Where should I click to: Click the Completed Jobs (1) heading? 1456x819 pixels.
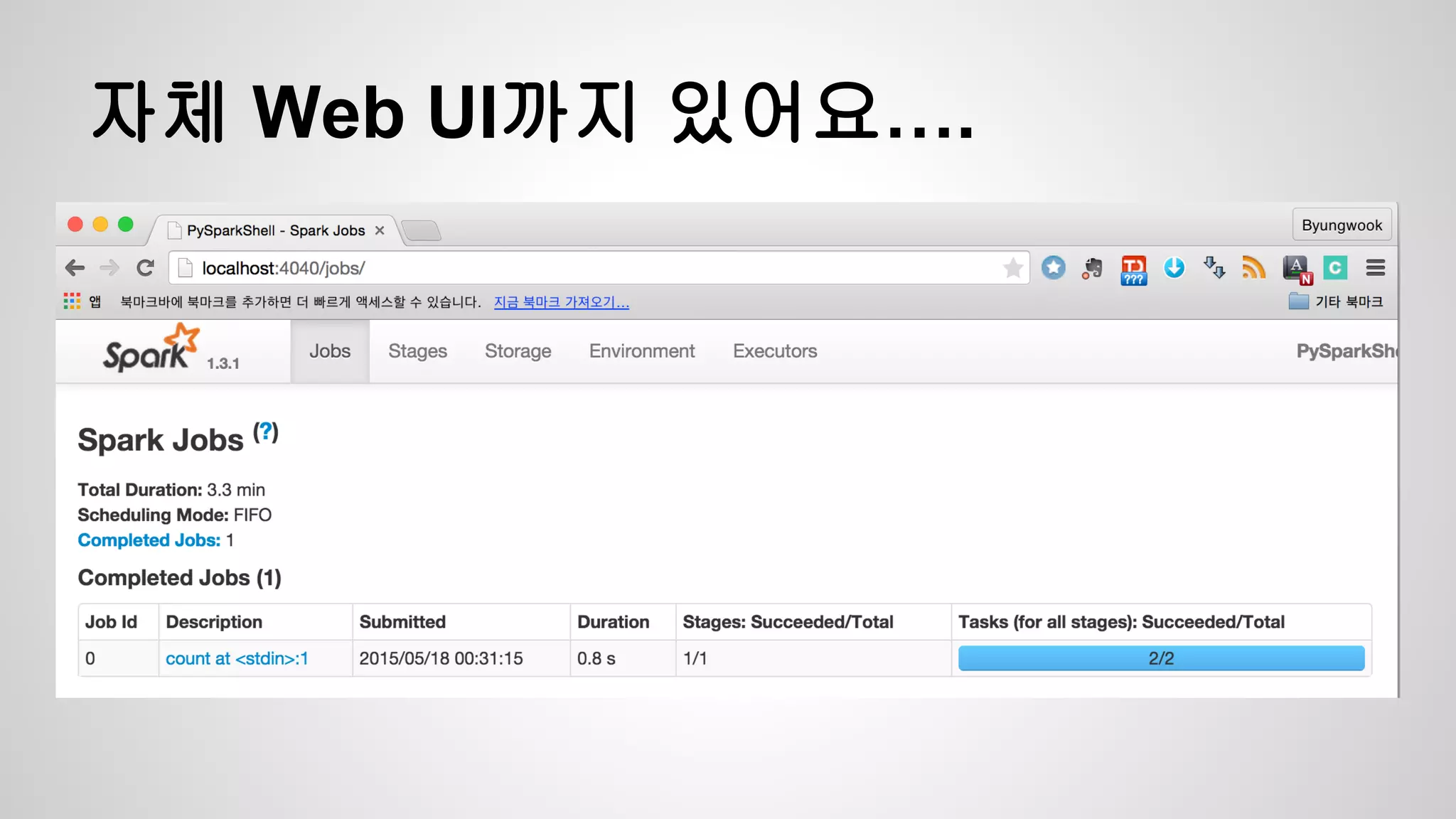tap(180, 578)
